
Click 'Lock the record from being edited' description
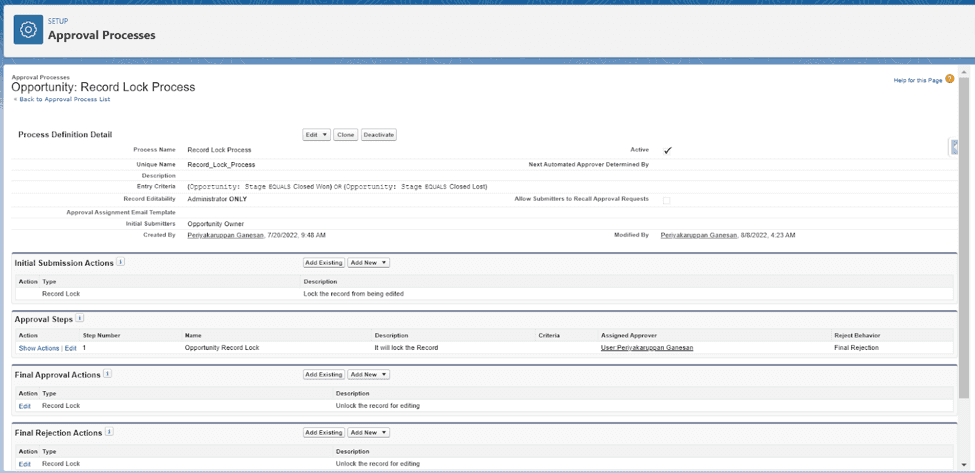coord(353,293)
